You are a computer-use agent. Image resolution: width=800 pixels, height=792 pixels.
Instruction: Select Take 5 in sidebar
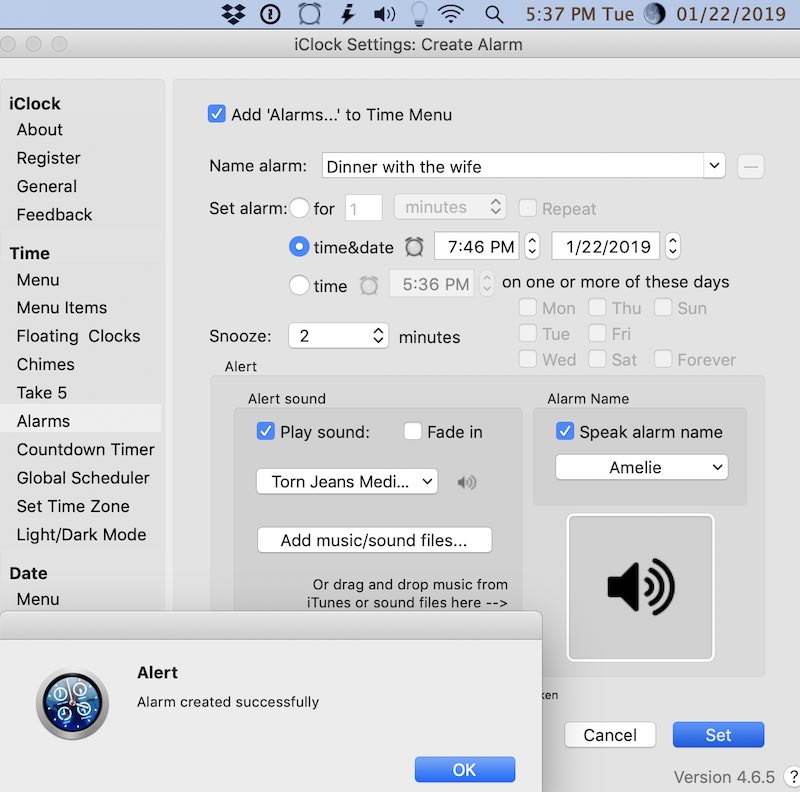coord(42,392)
